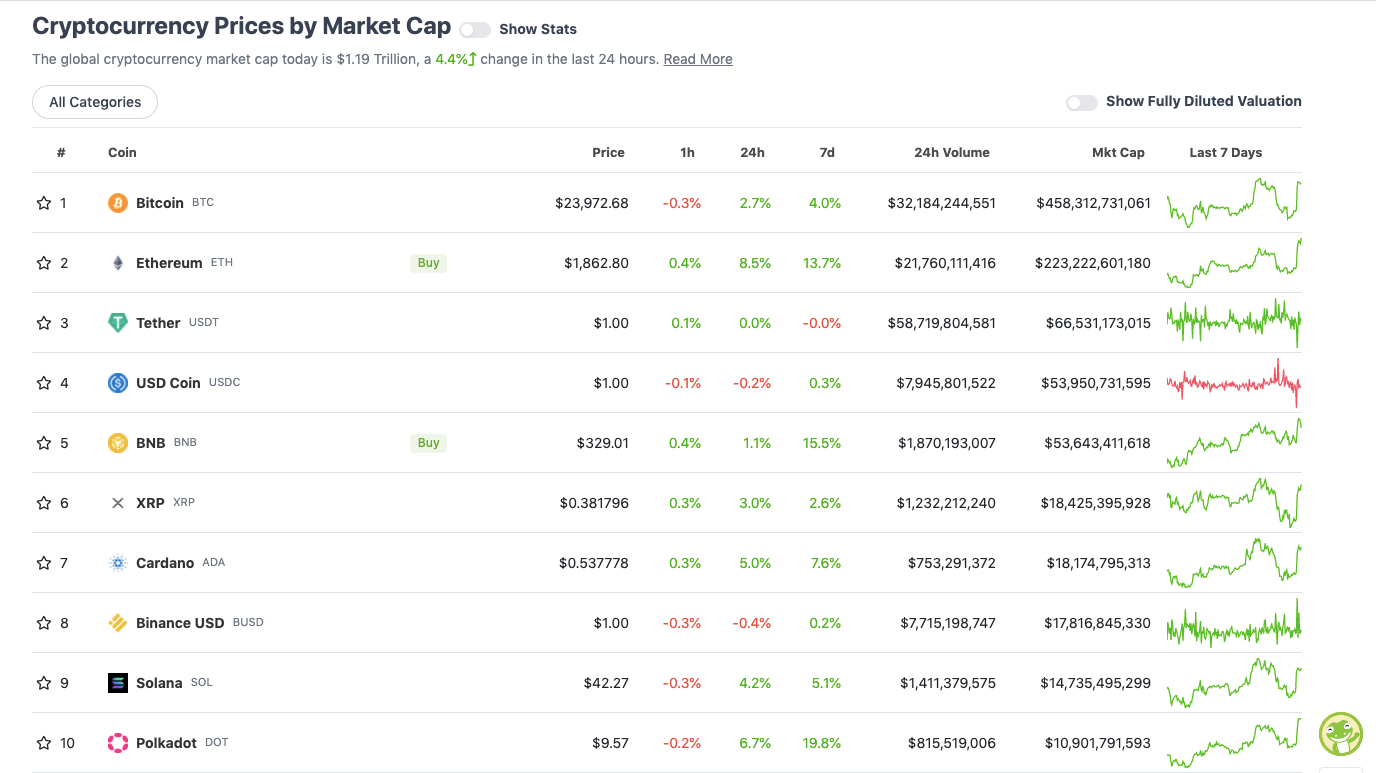
Task: Turn on Show Fully Diluted Valuation
Action: (x=1082, y=102)
